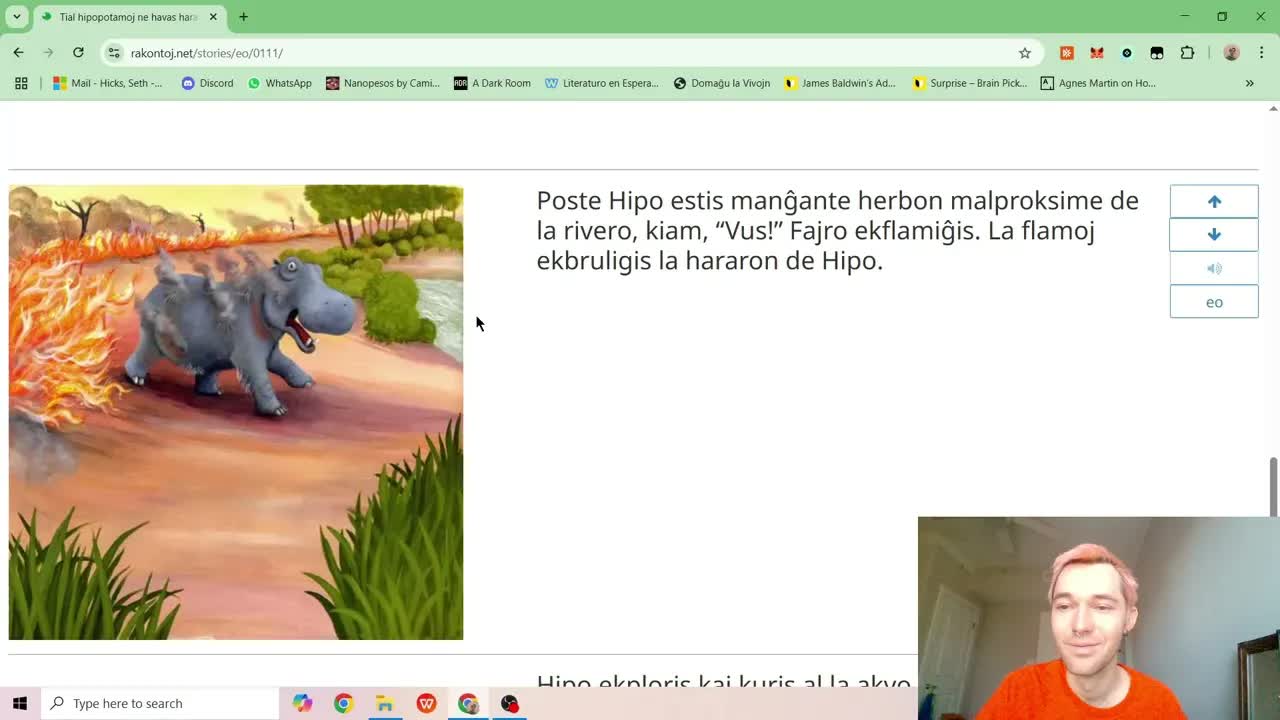Open the black goggles extension icon
The image size is (1280, 720).
click(1157, 53)
